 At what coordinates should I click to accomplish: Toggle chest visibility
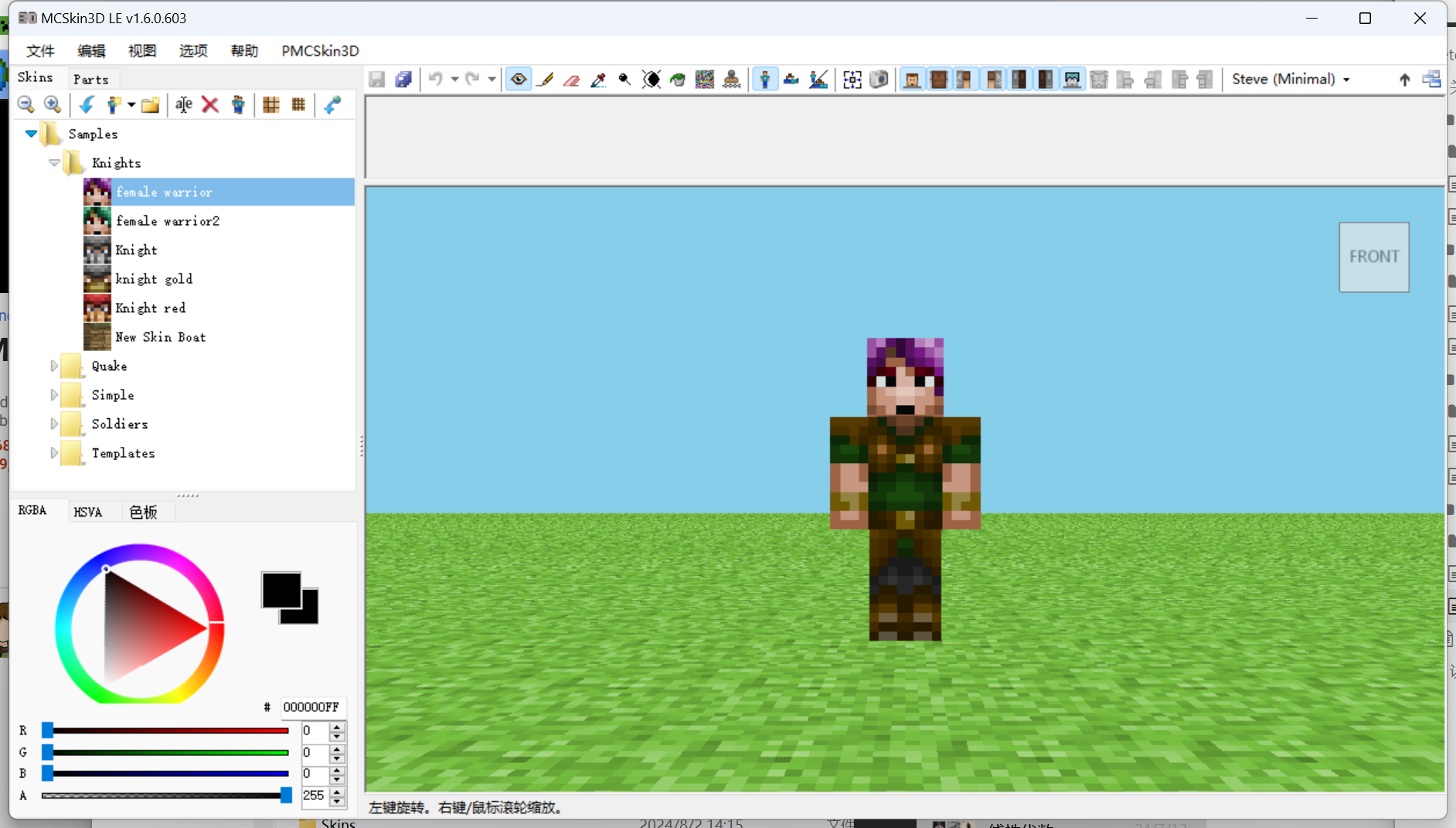click(939, 79)
